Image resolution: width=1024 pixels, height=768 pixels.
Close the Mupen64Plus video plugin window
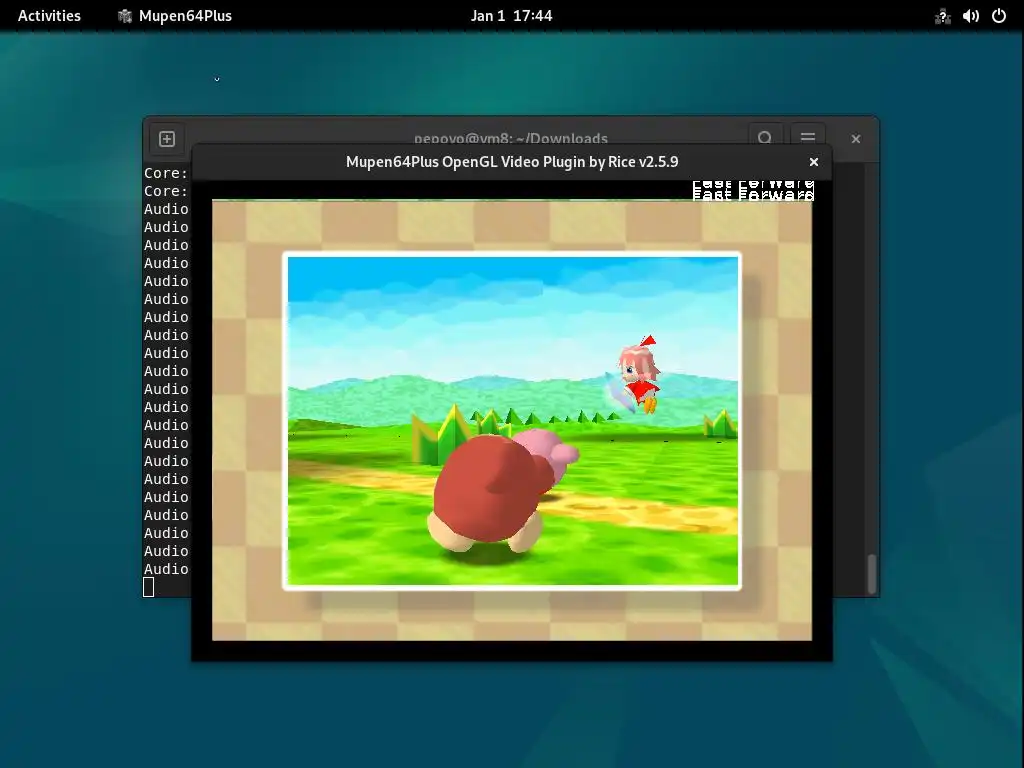tap(814, 162)
